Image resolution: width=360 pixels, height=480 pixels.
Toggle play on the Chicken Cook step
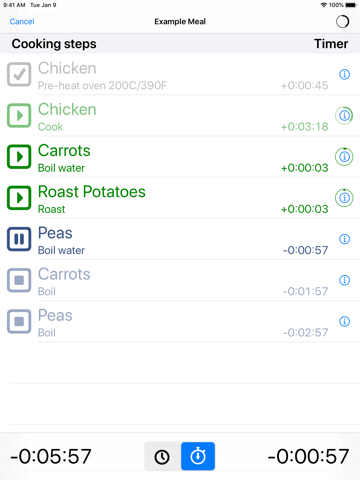[x=19, y=115]
